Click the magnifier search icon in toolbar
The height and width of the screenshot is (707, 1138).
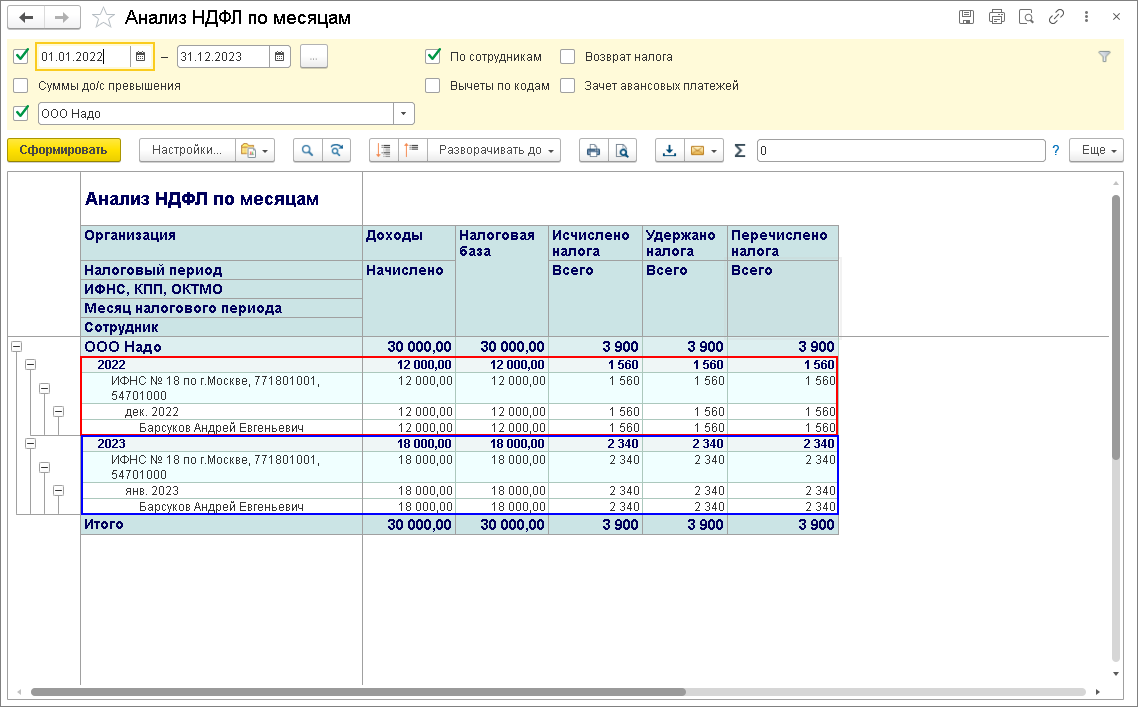pyautogui.click(x=308, y=150)
